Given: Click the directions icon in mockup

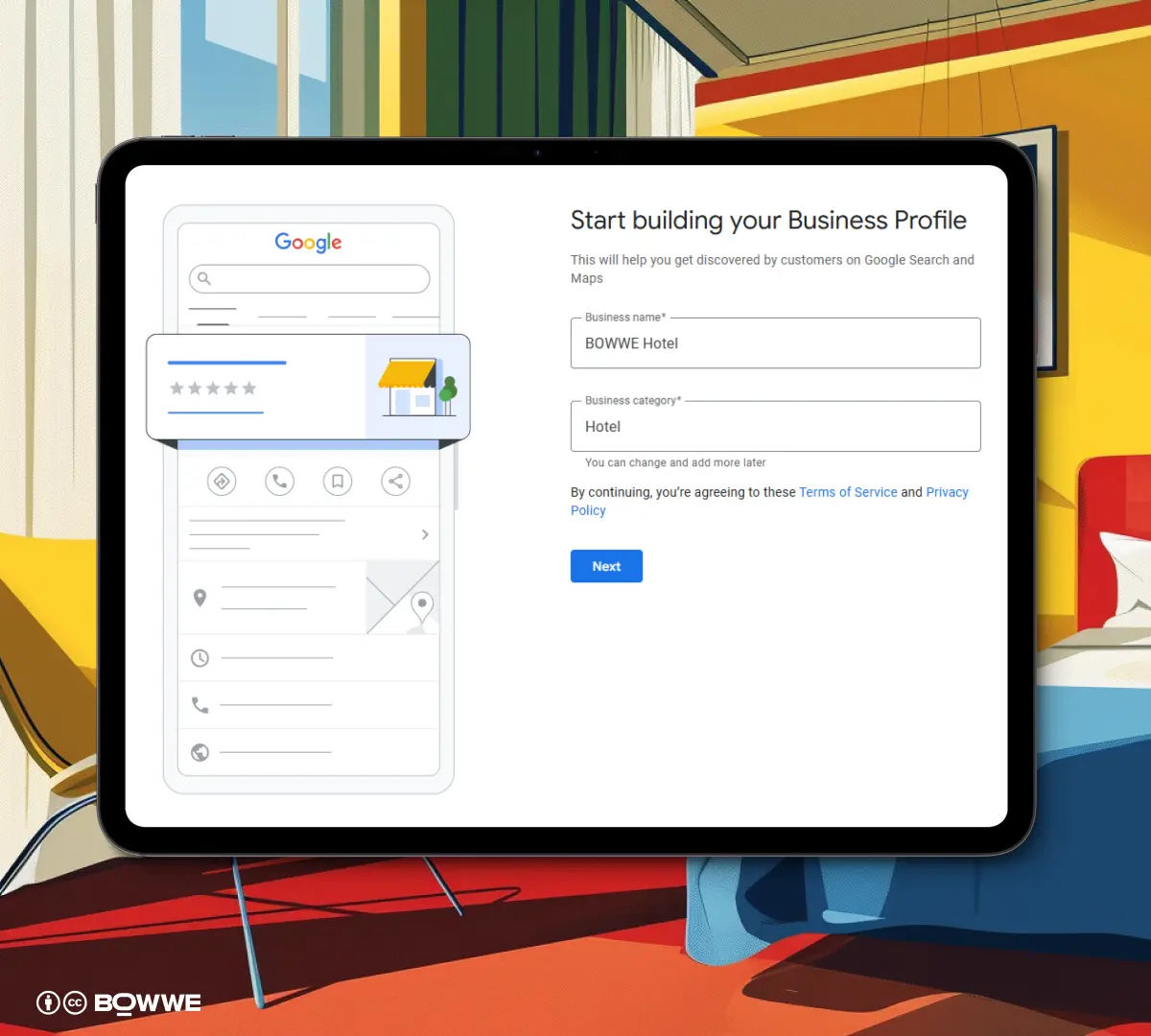Looking at the screenshot, I should coord(222,482).
